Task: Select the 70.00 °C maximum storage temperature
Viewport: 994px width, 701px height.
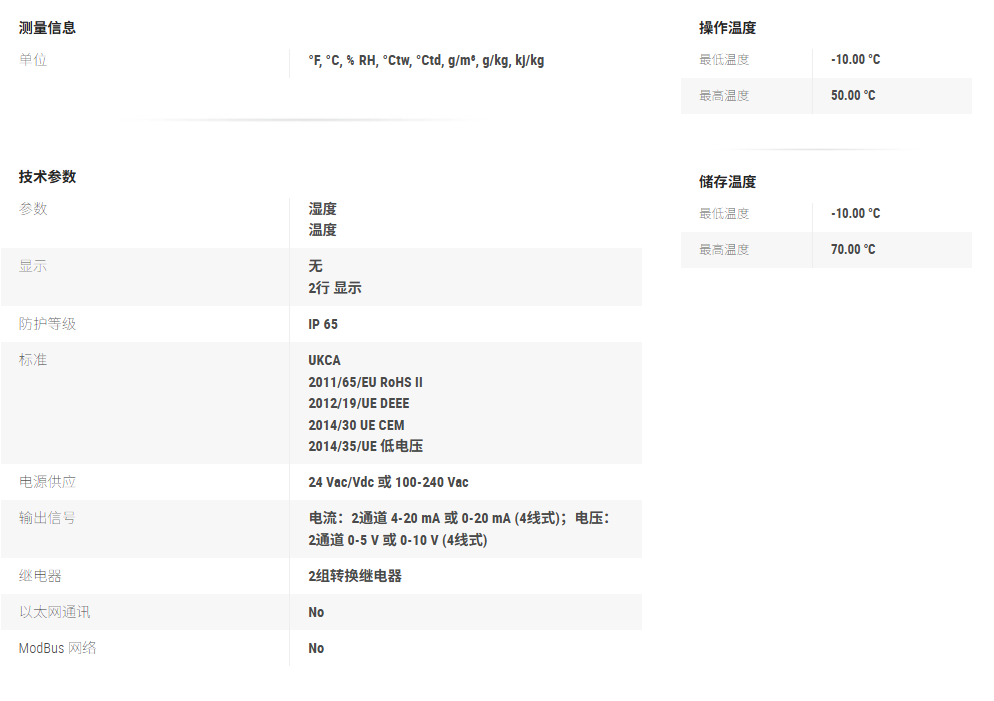Action: (x=853, y=250)
